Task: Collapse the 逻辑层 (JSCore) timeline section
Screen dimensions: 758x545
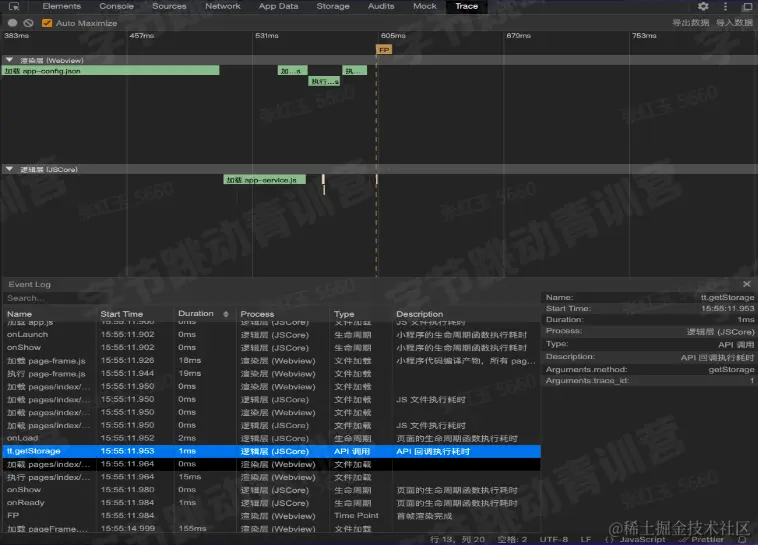Action: (x=9, y=169)
